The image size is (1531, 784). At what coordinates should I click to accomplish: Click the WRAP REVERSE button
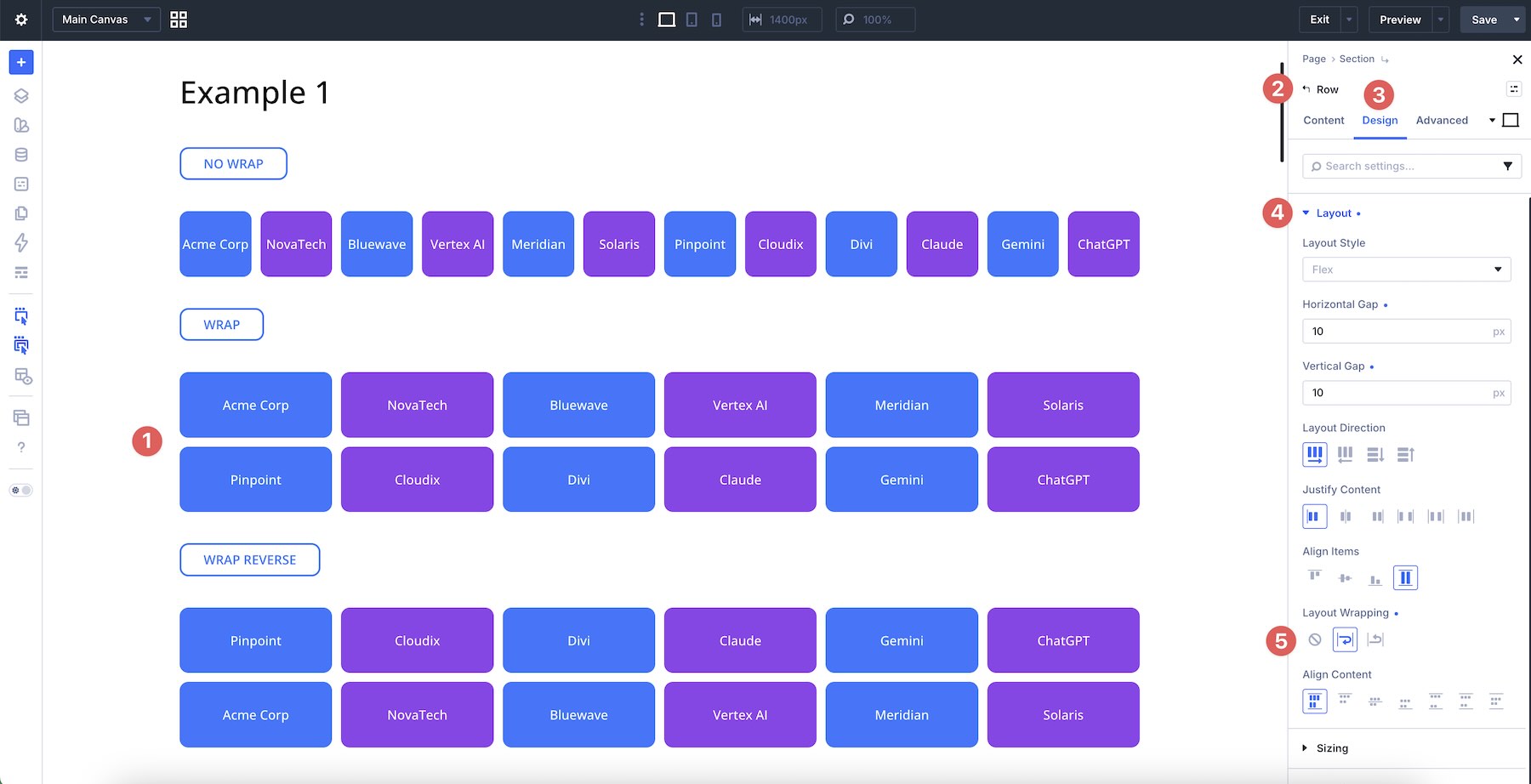[250, 560]
